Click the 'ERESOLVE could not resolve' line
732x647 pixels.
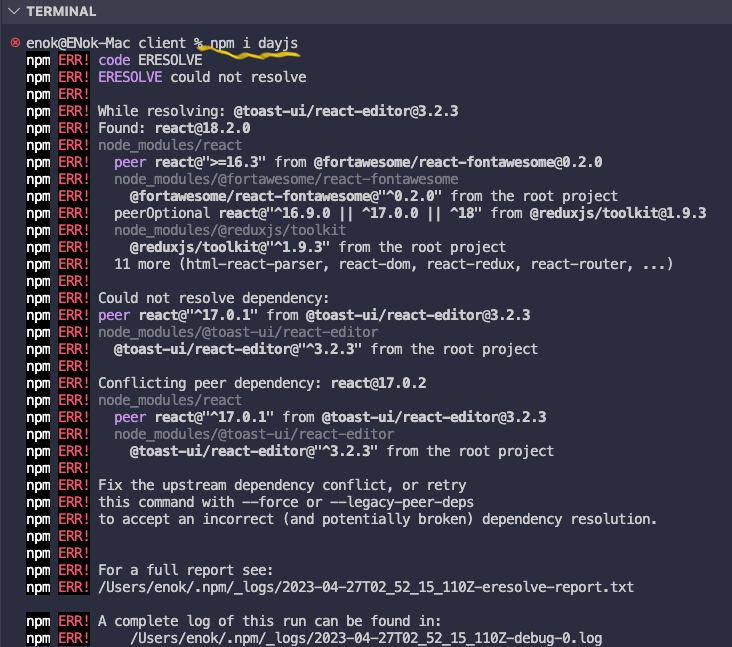click(x=202, y=77)
